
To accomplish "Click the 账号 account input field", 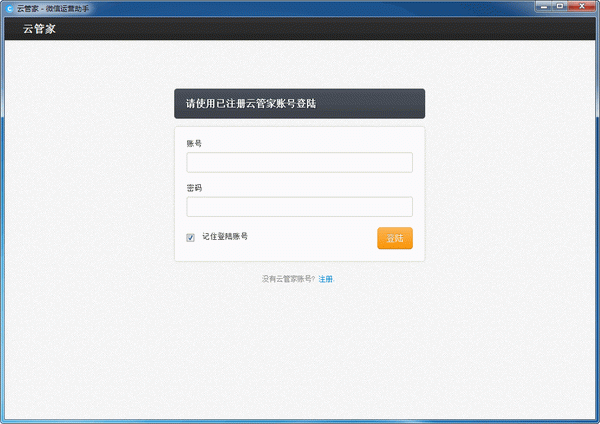I will (299, 162).
